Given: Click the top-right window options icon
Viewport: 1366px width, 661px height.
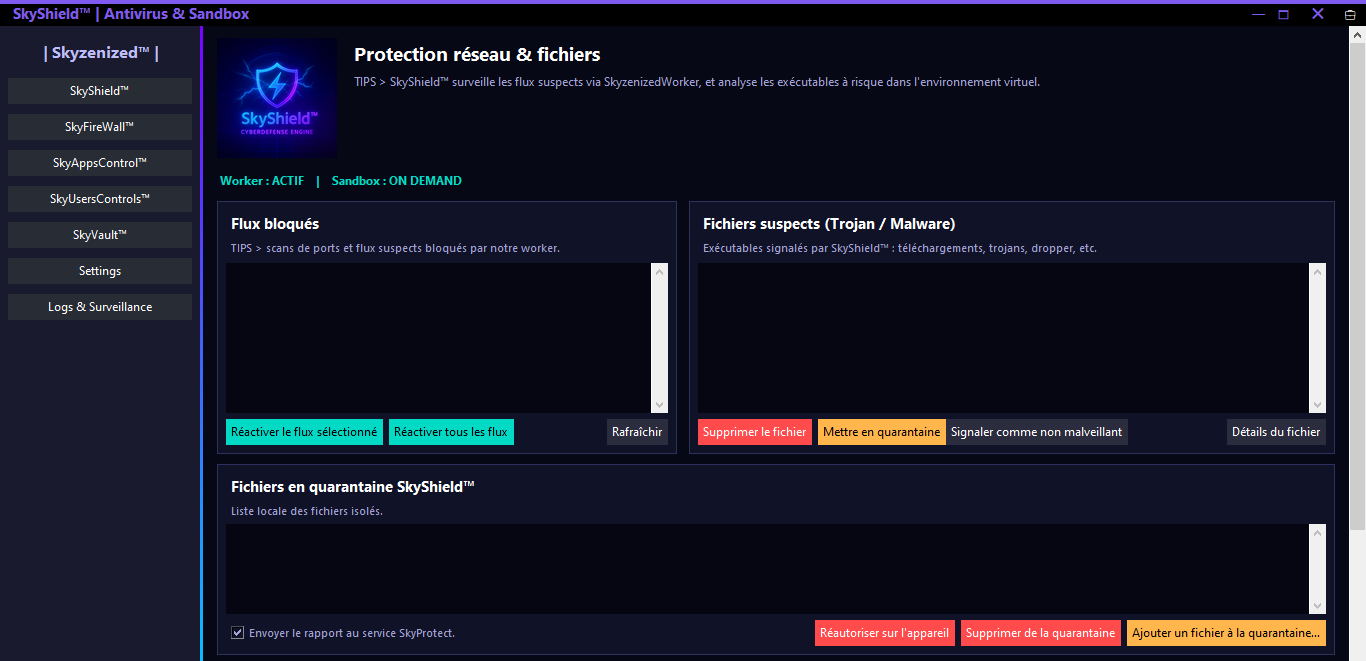Looking at the screenshot, I should point(1349,14).
